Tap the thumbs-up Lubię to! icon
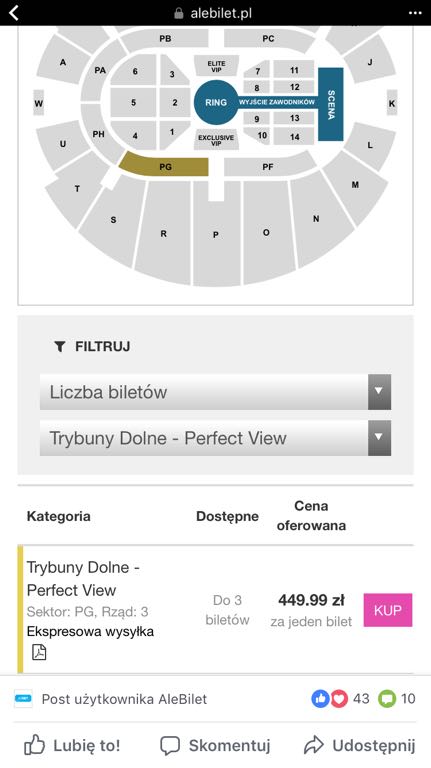 click(34, 746)
